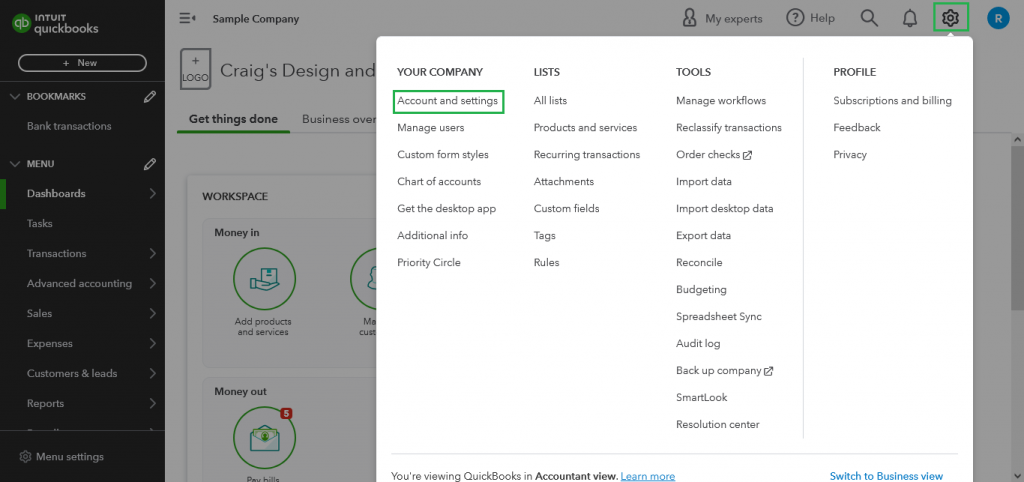Viewport: 1024px width, 482px height.
Task: Collapse the sidebar with hamburger icon
Action: (187, 18)
